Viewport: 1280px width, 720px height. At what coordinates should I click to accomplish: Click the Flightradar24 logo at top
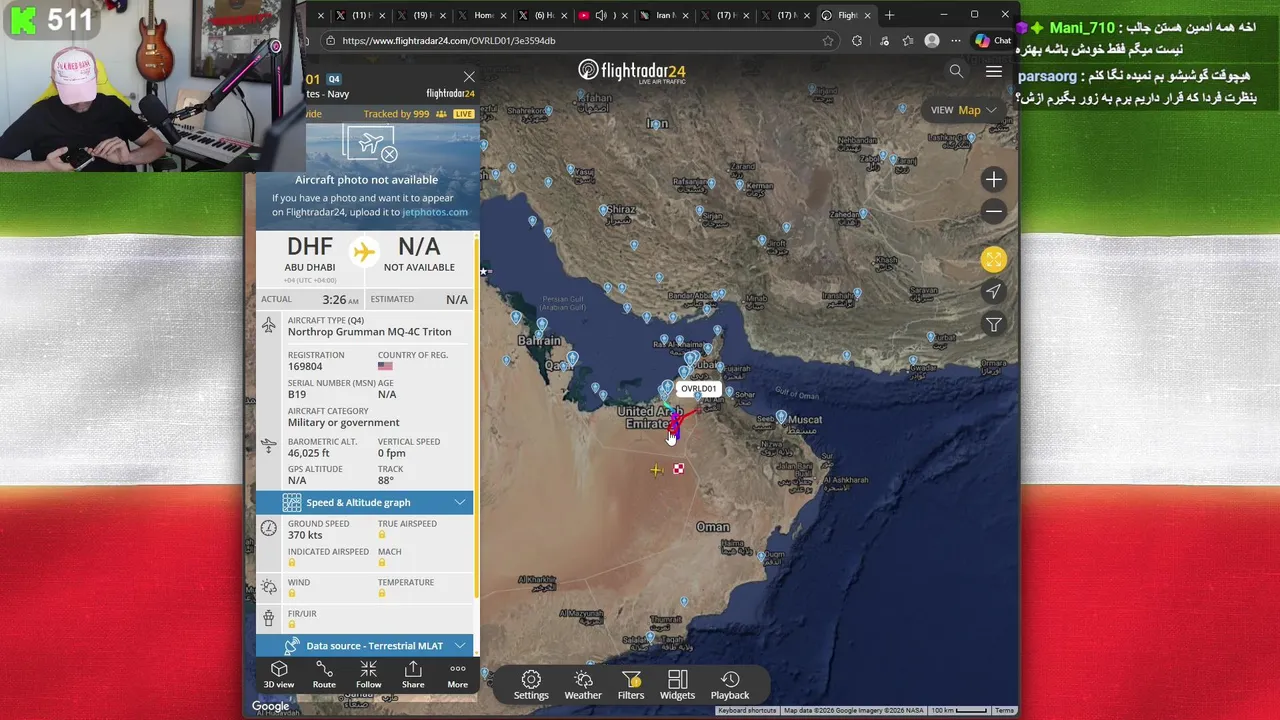tap(632, 71)
